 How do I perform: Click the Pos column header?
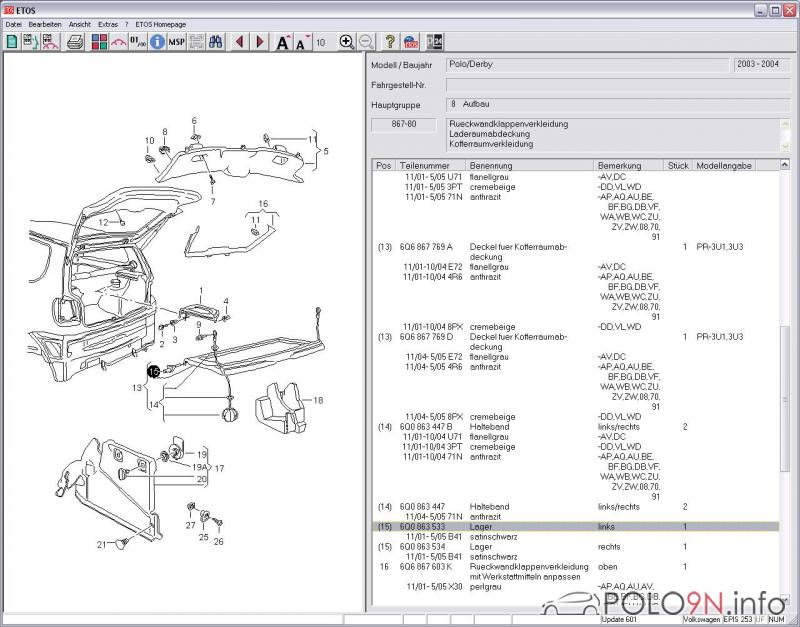[x=384, y=165]
